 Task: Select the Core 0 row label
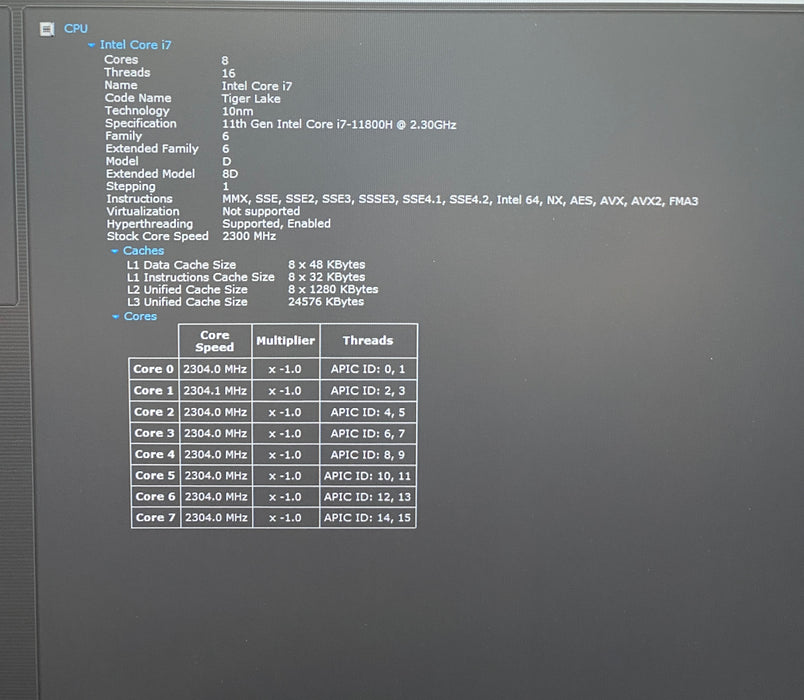[x=154, y=369]
